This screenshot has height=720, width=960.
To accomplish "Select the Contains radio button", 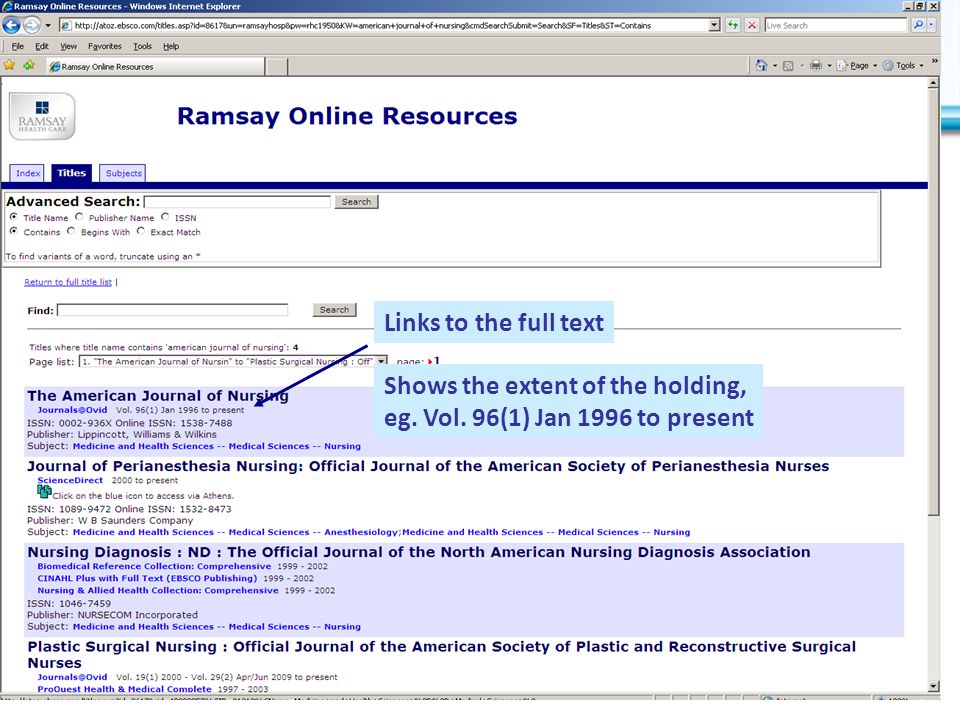I will [13, 231].
